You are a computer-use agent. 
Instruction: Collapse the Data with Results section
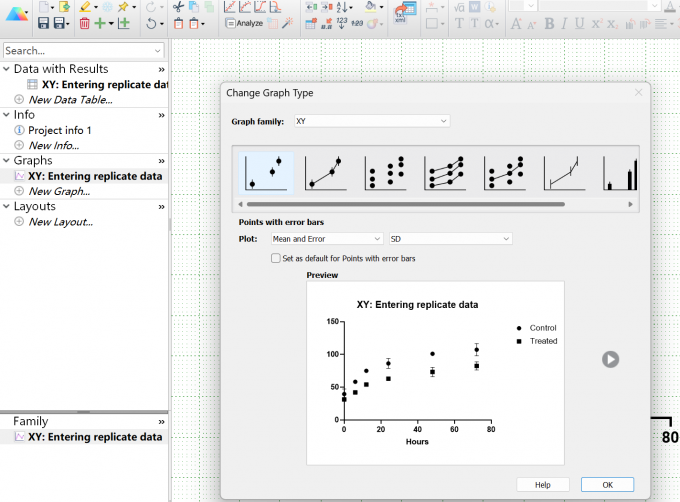pyautogui.click(x=6, y=69)
